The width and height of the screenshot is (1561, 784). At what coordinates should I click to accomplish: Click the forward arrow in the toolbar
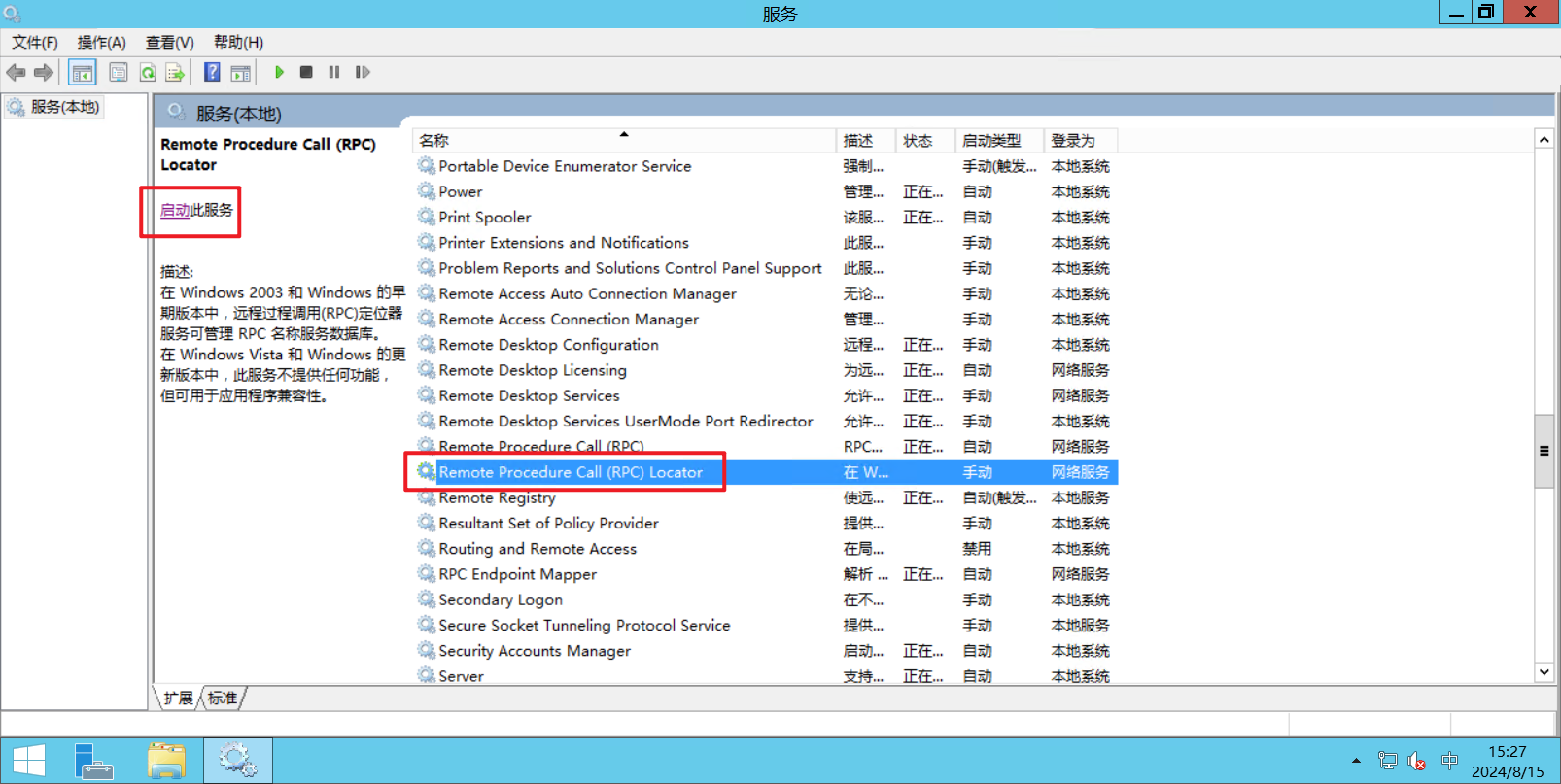click(x=44, y=72)
